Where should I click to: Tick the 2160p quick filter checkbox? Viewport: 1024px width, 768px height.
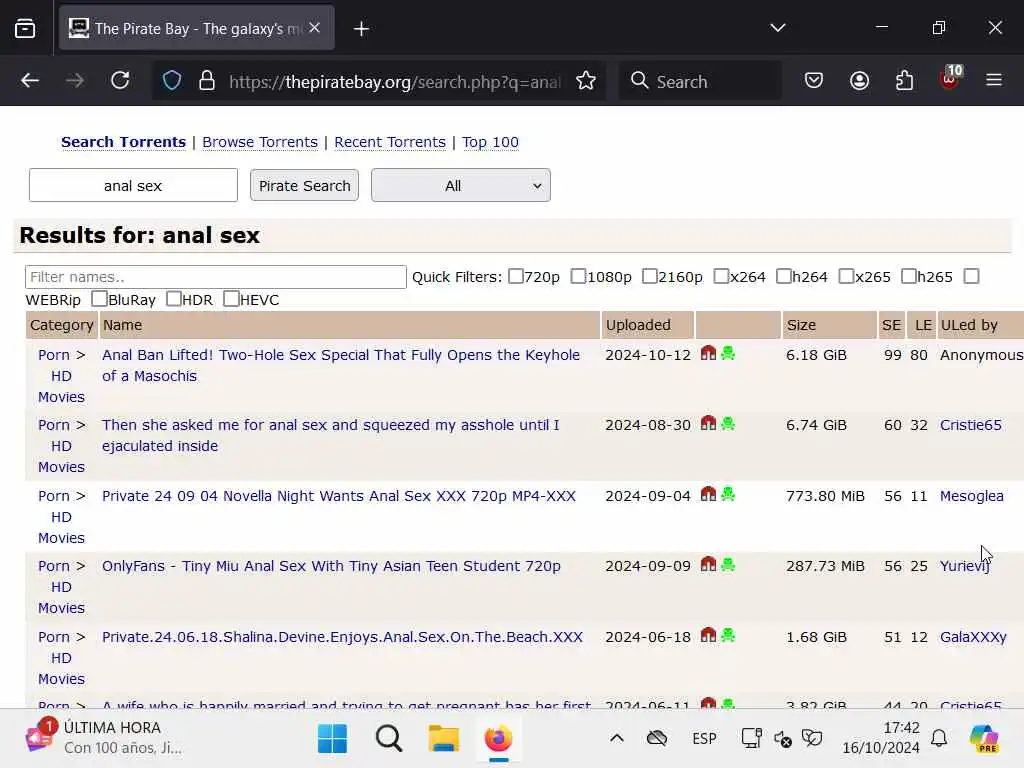(649, 276)
